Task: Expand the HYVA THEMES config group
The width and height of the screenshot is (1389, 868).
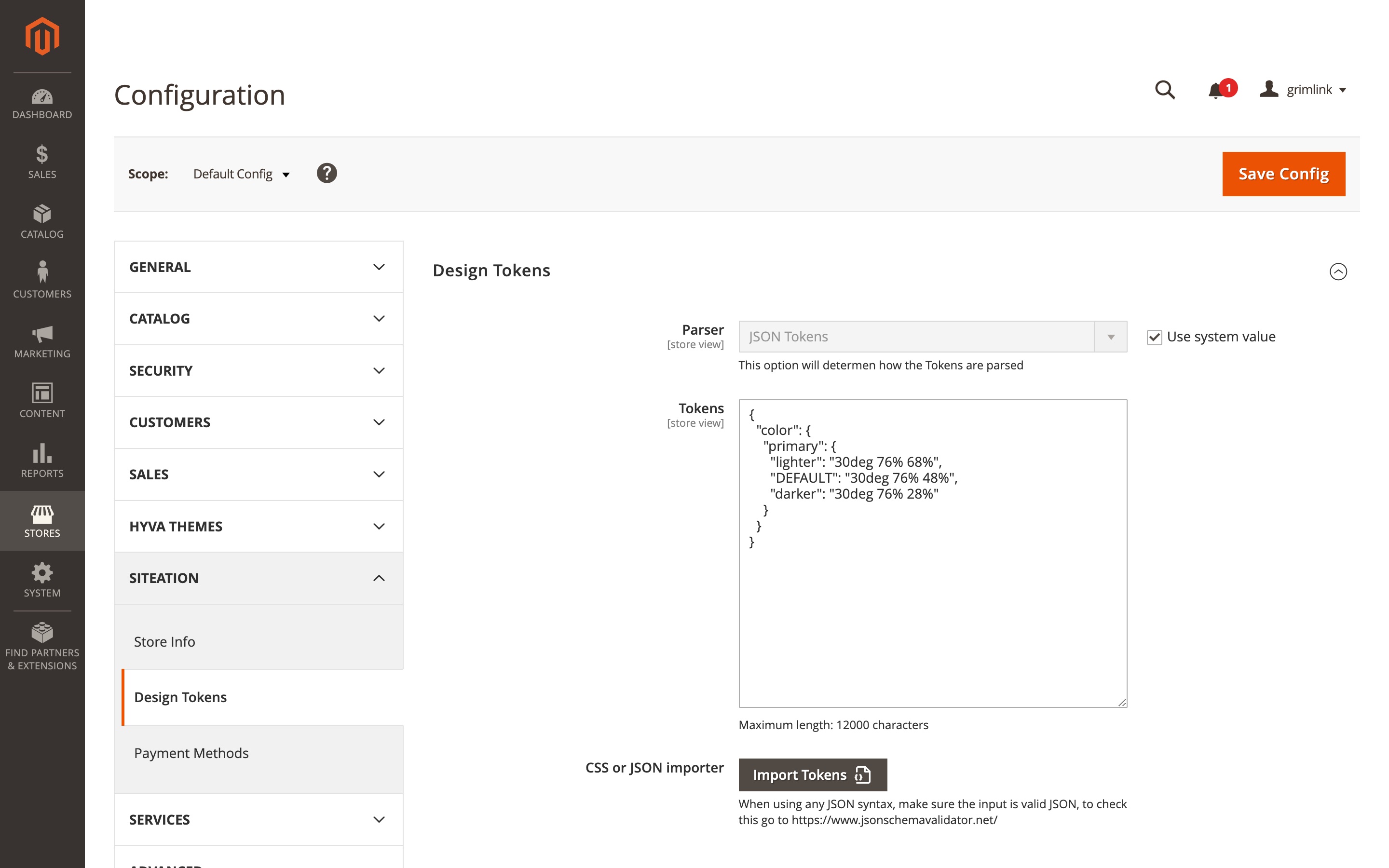Action: click(x=259, y=527)
